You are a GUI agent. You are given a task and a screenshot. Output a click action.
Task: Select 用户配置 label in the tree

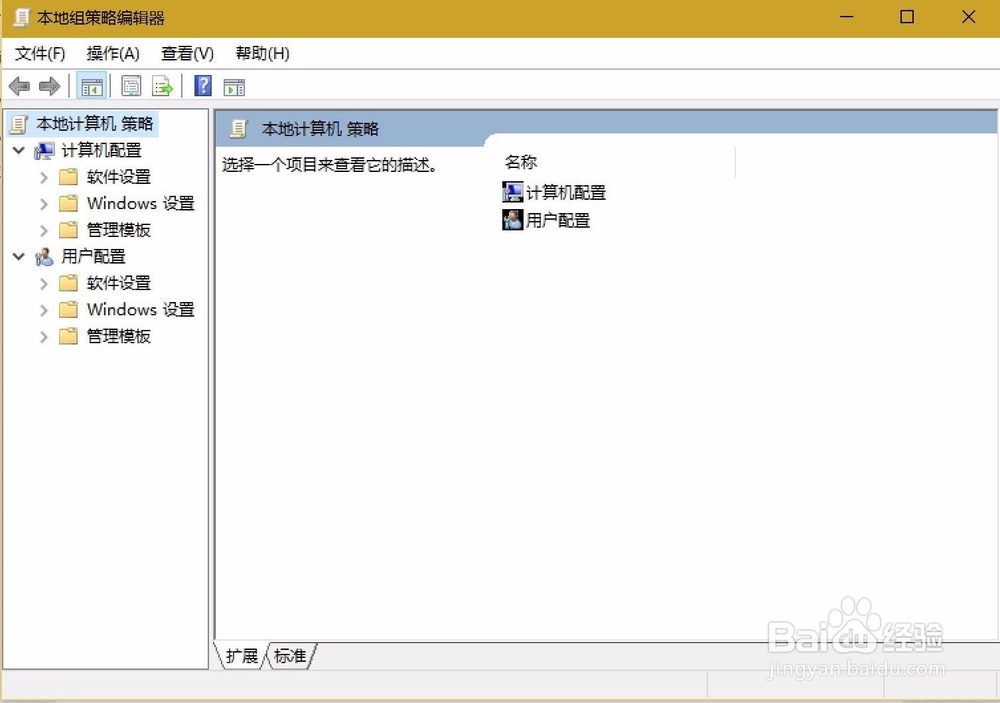pos(93,256)
